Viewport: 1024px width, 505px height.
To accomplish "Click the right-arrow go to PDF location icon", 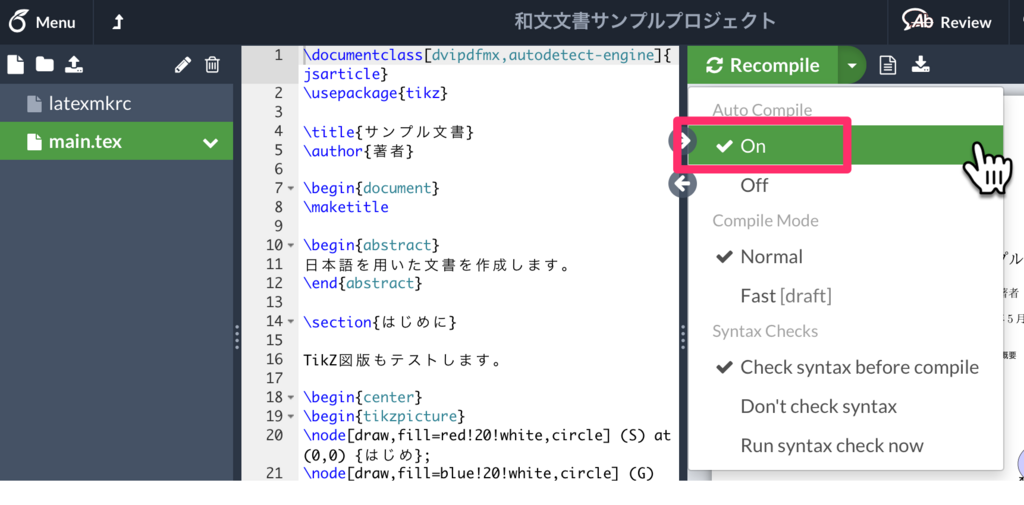I will click(x=683, y=140).
